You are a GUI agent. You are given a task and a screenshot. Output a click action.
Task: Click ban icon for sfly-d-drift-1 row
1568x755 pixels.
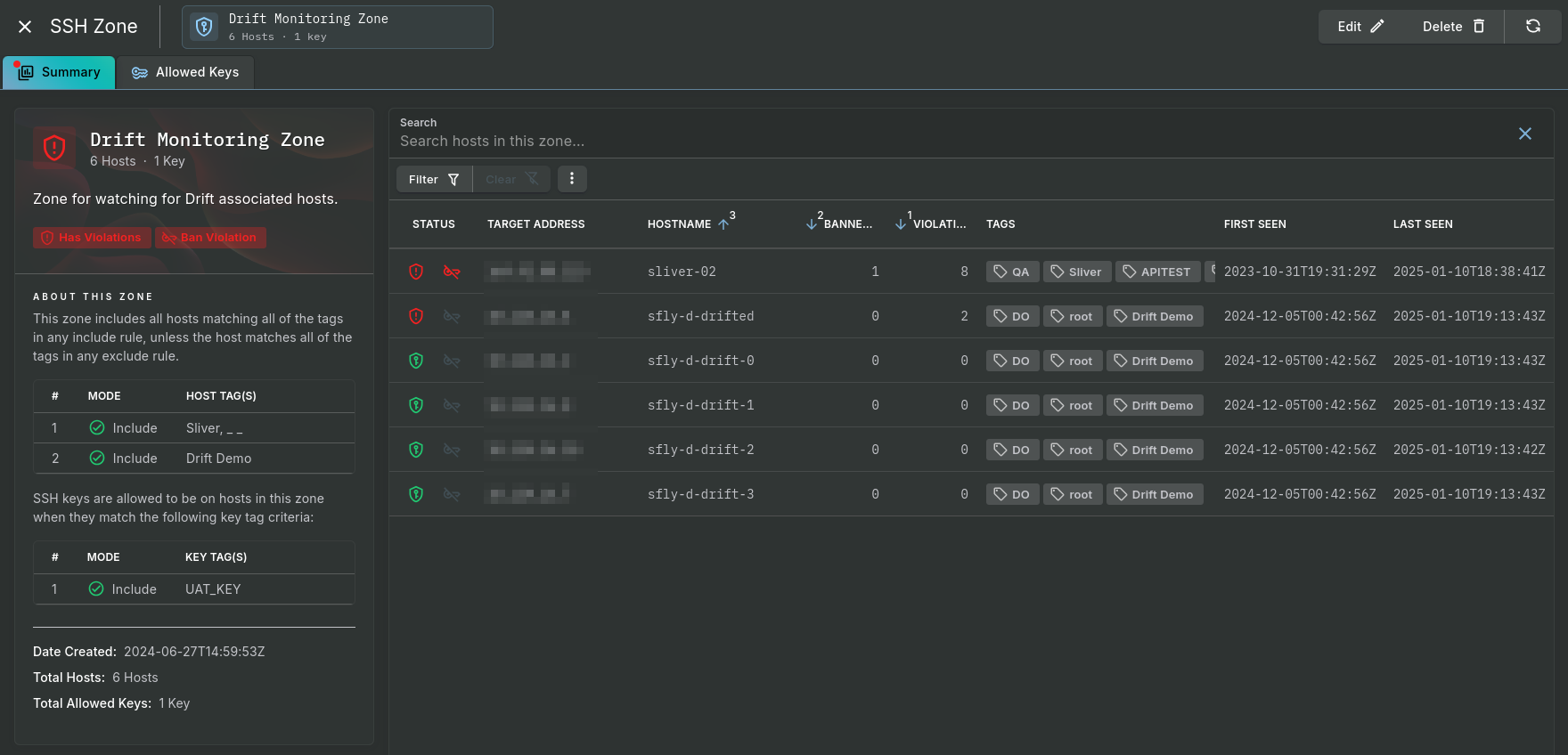pos(452,405)
